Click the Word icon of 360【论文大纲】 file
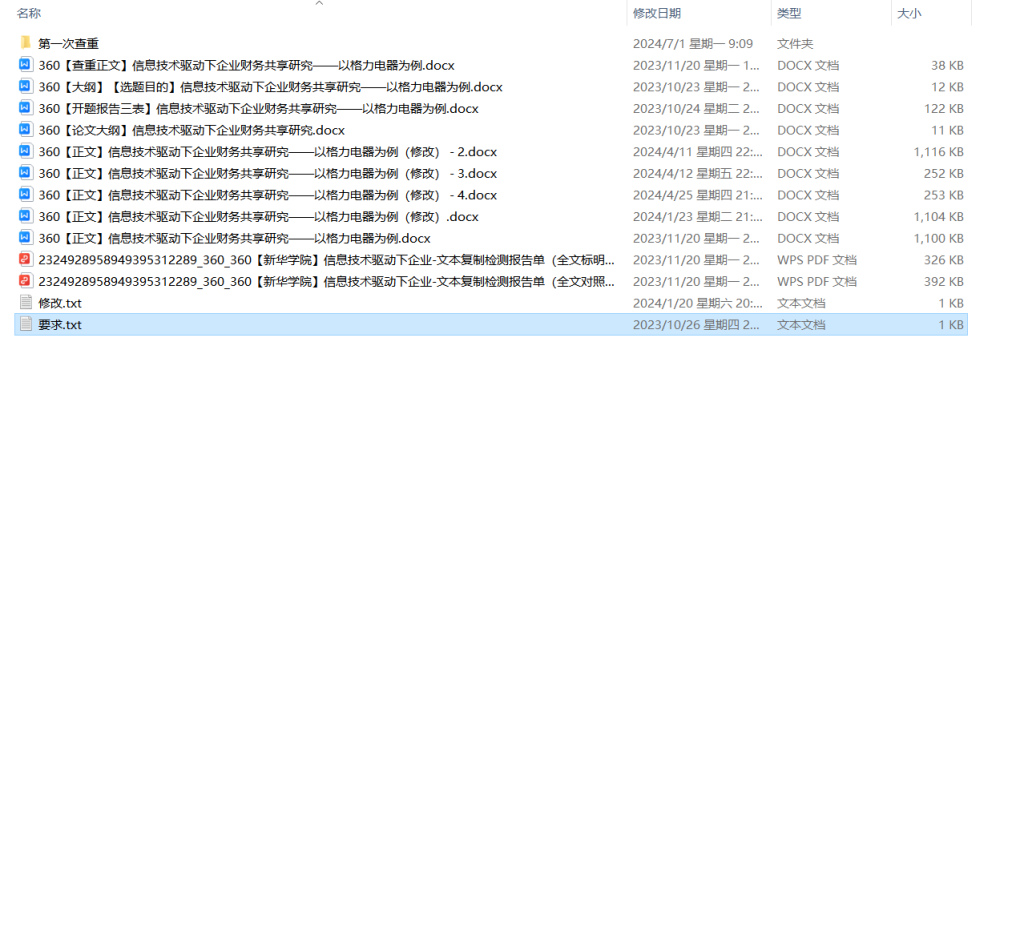1024x945 pixels. point(26,130)
